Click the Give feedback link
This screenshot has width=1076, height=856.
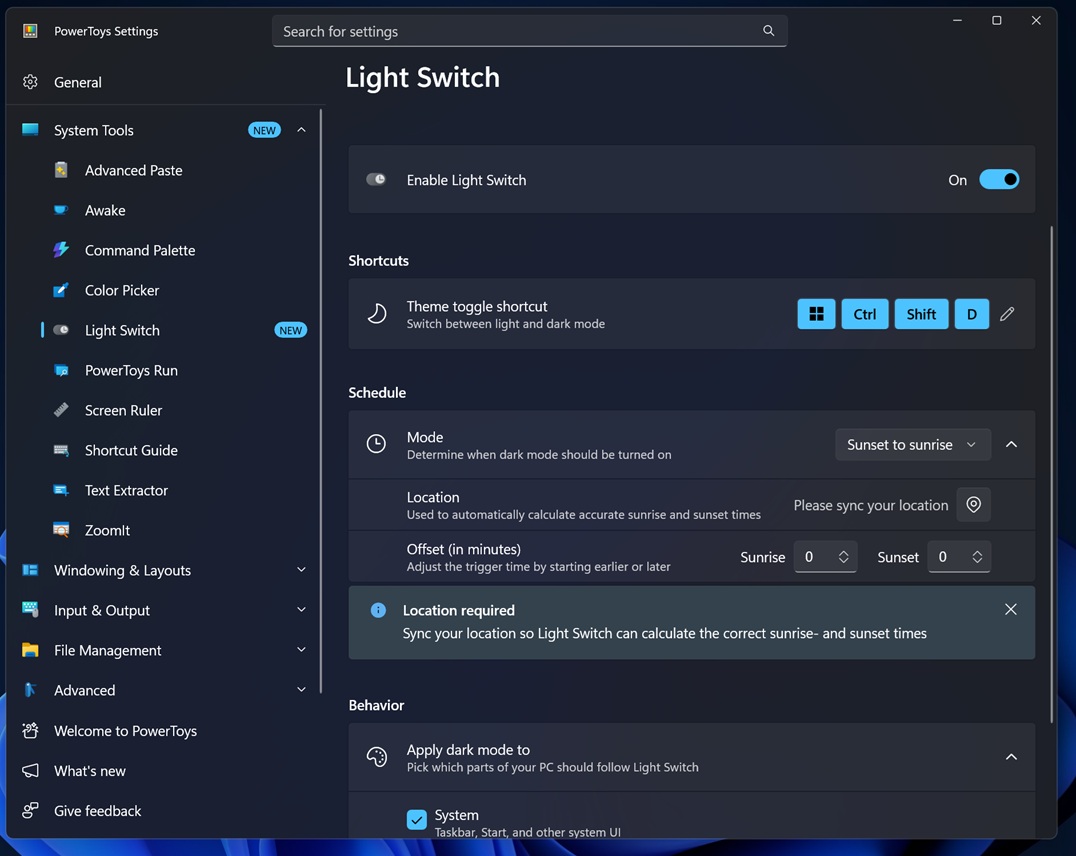coord(97,811)
